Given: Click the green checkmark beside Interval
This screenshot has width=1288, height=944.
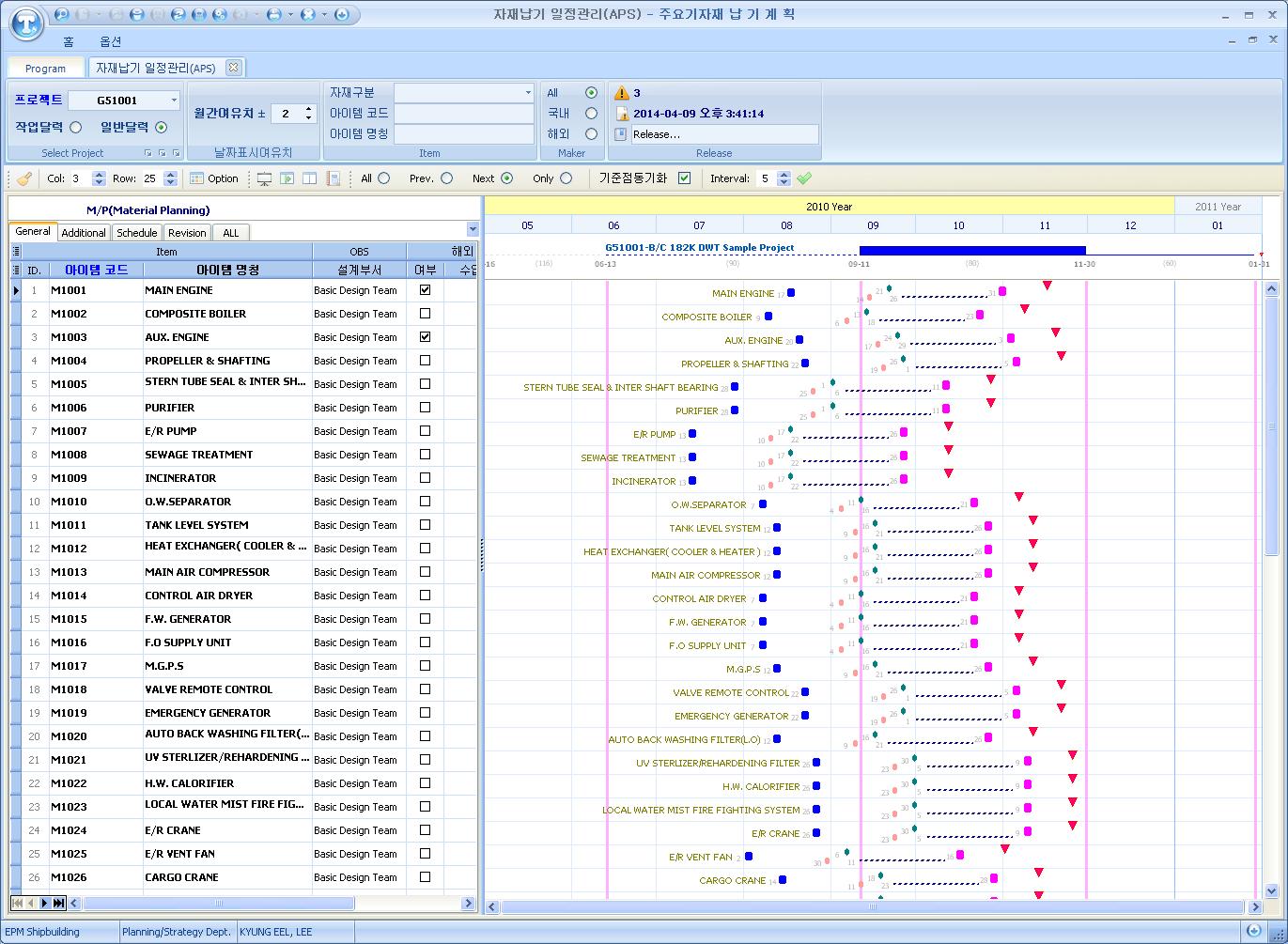Looking at the screenshot, I should point(804,178).
